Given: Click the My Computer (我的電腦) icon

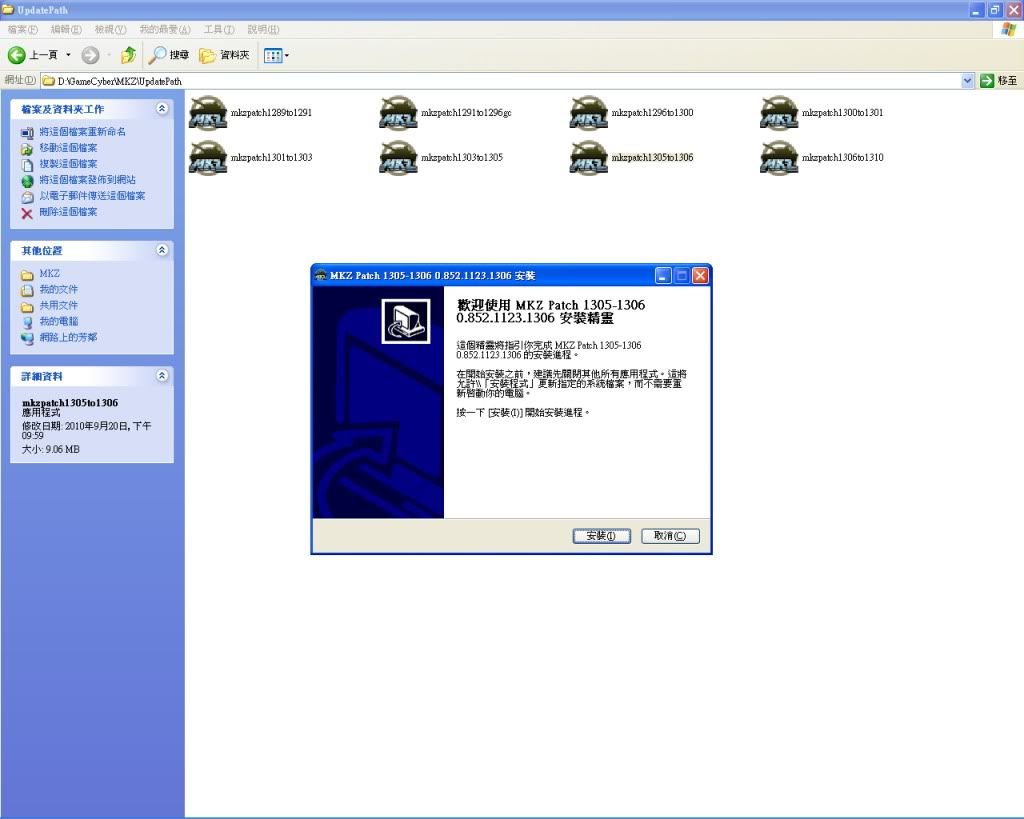Looking at the screenshot, I should click(x=27, y=322).
